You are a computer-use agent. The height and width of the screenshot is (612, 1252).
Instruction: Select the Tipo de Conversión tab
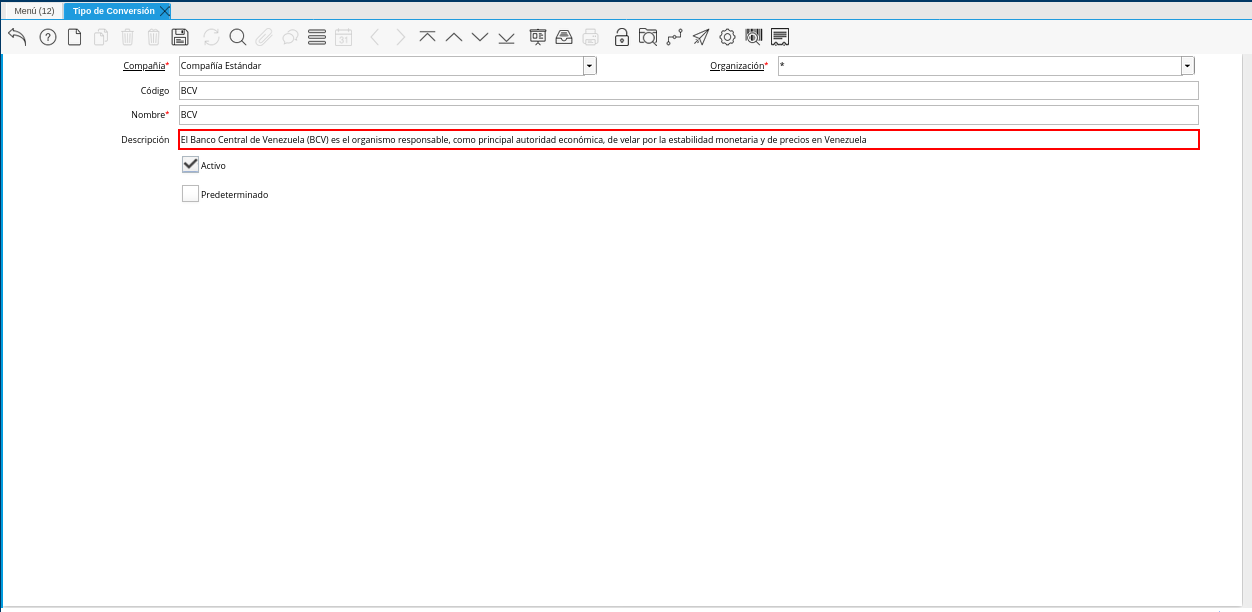(113, 11)
